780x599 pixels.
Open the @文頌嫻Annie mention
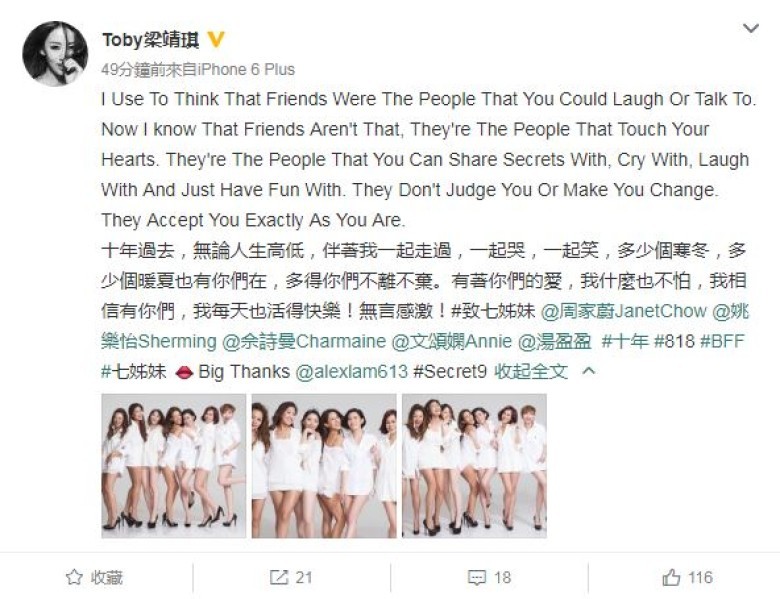(452, 341)
